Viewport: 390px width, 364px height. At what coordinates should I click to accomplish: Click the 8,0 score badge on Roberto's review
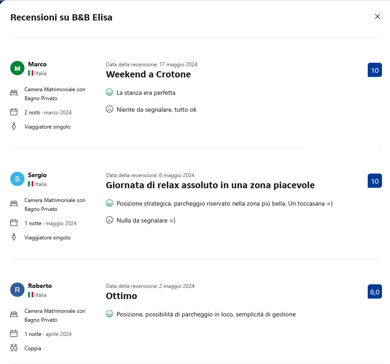(x=375, y=292)
